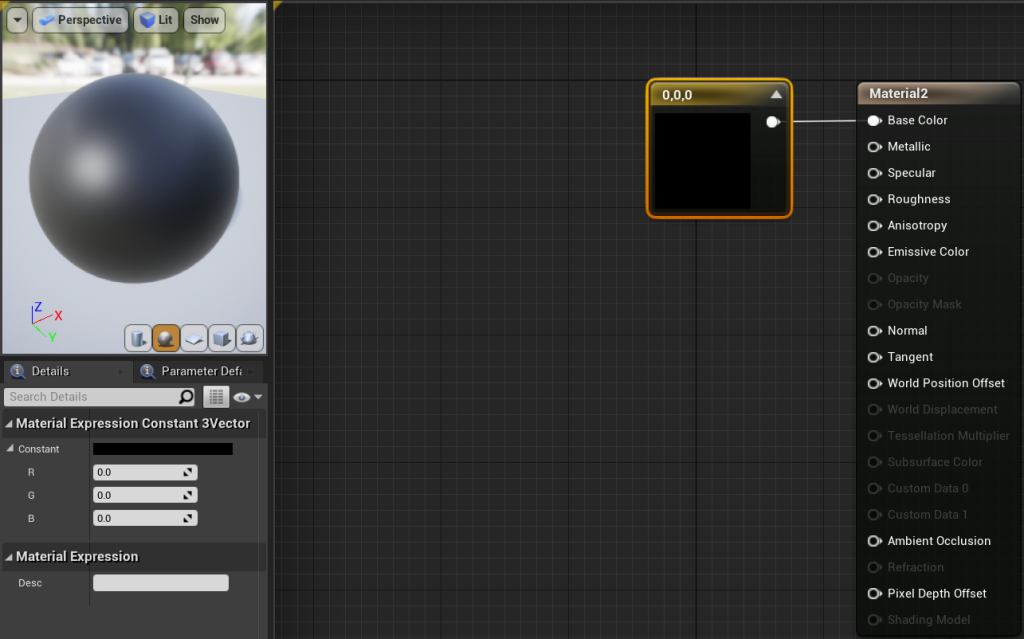This screenshot has width=1024, height=639.
Task: Open the property matrix grid view
Action: (216, 397)
